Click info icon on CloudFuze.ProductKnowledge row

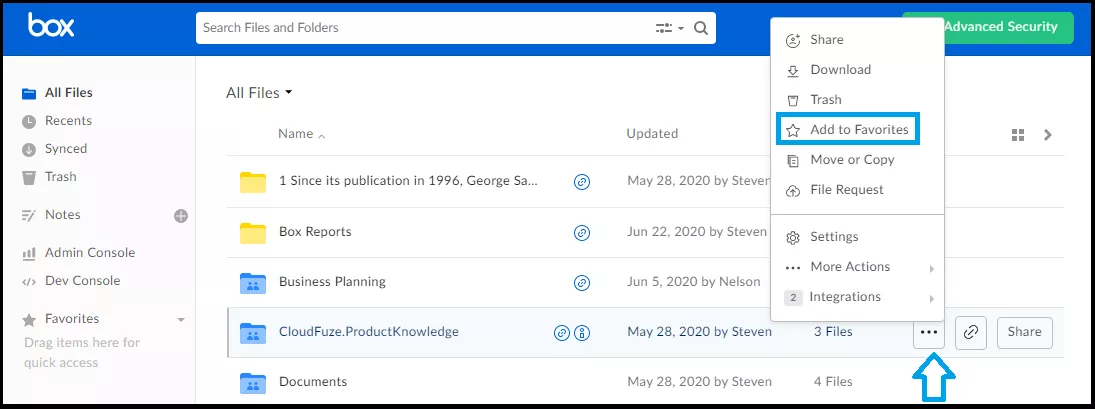tap(582, 333)
